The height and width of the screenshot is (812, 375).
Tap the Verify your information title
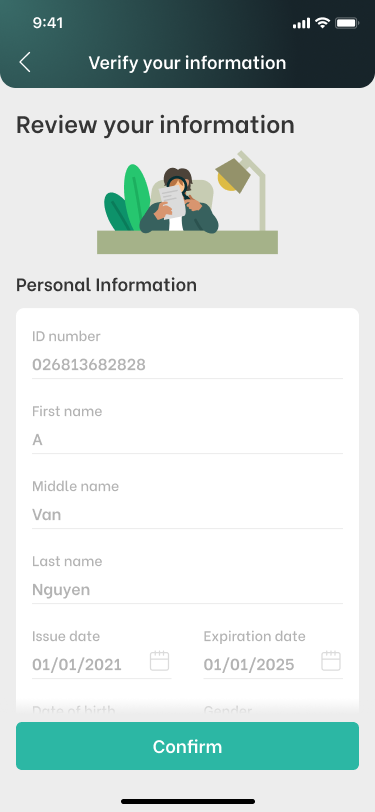pos(188,63)
